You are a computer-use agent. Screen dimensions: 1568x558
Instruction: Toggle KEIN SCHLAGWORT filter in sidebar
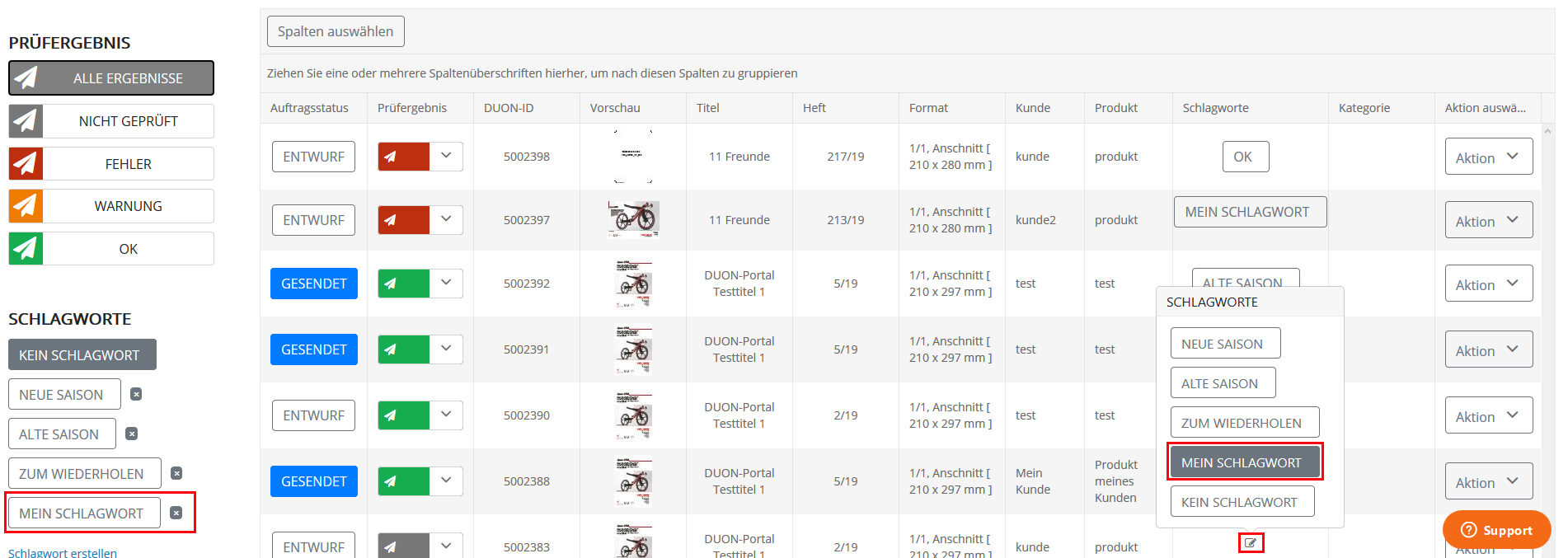click(82, 354)
